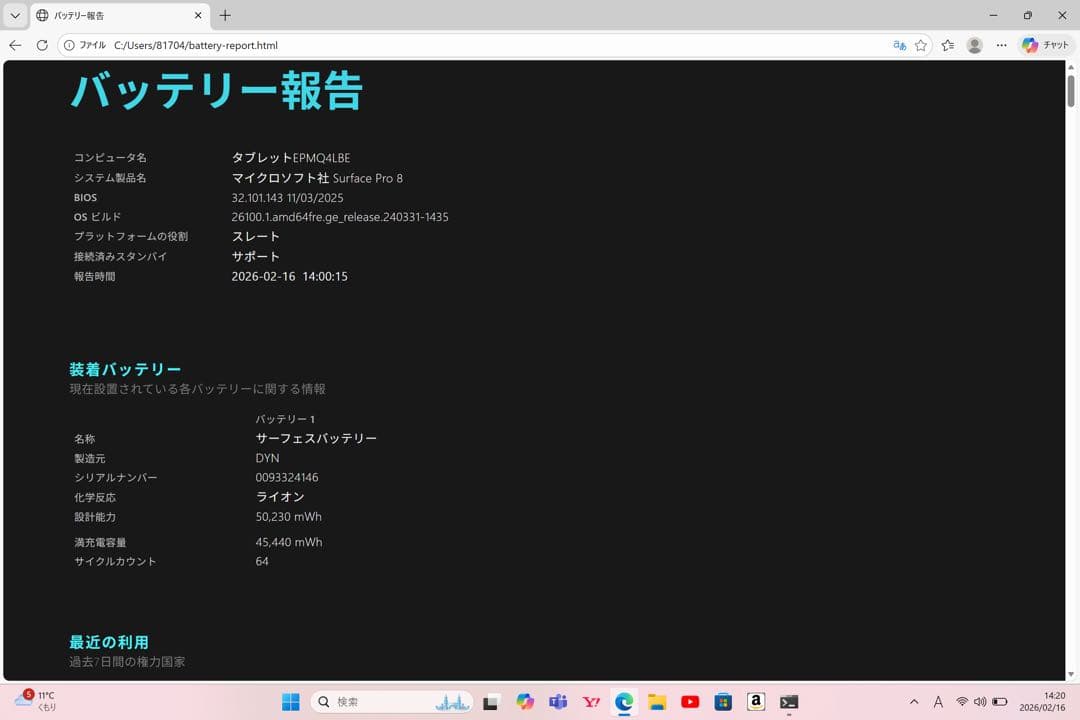The width and height of the screenshot is (1080, 720).
Task: Click the page vertical scrollbar thumb
Action: 1071,91
